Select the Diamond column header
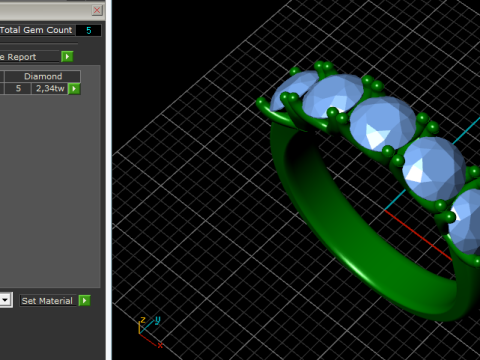 pyautogui.click(x=43, y=76)
